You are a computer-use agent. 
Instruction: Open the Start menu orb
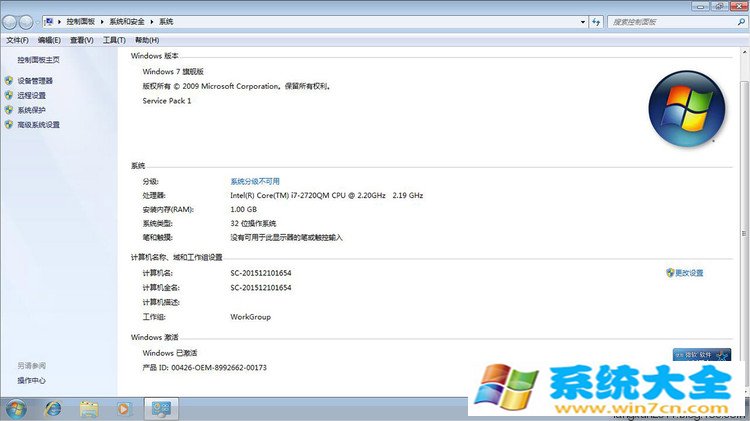coord(15,409)
